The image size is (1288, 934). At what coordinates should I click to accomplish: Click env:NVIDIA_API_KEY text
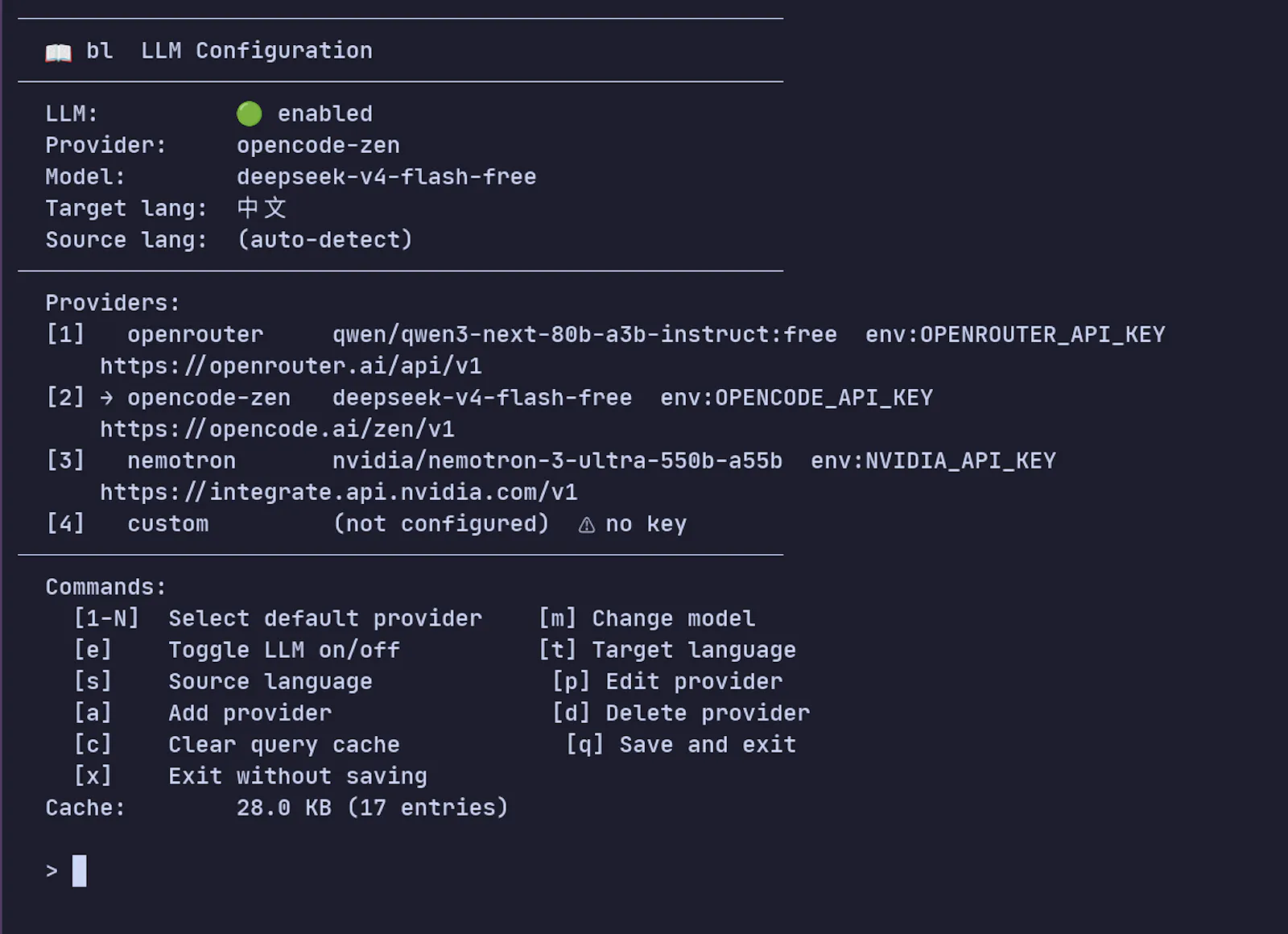[x=933, y=461]
